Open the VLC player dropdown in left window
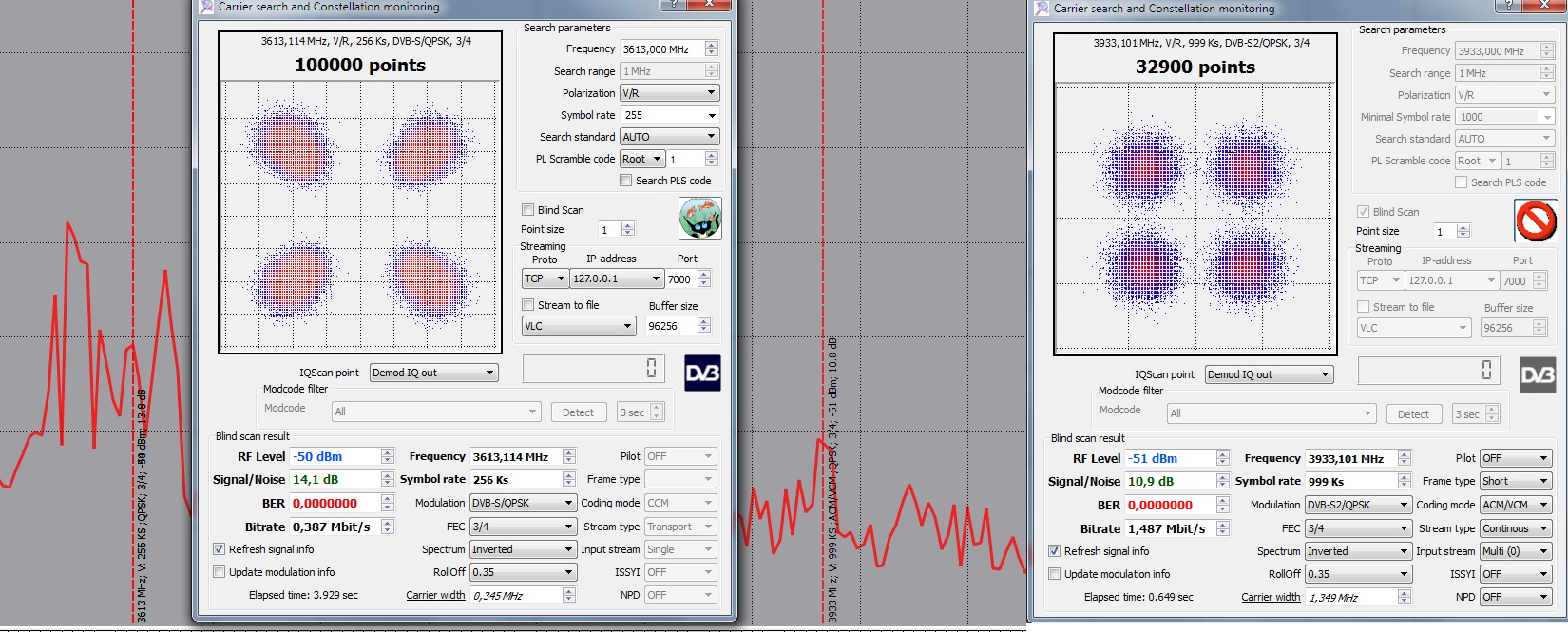The image size is (1568, 632). 579,326
